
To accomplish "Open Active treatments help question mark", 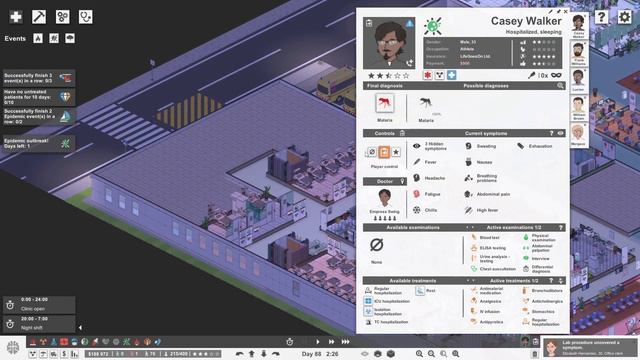I will 551,280.
